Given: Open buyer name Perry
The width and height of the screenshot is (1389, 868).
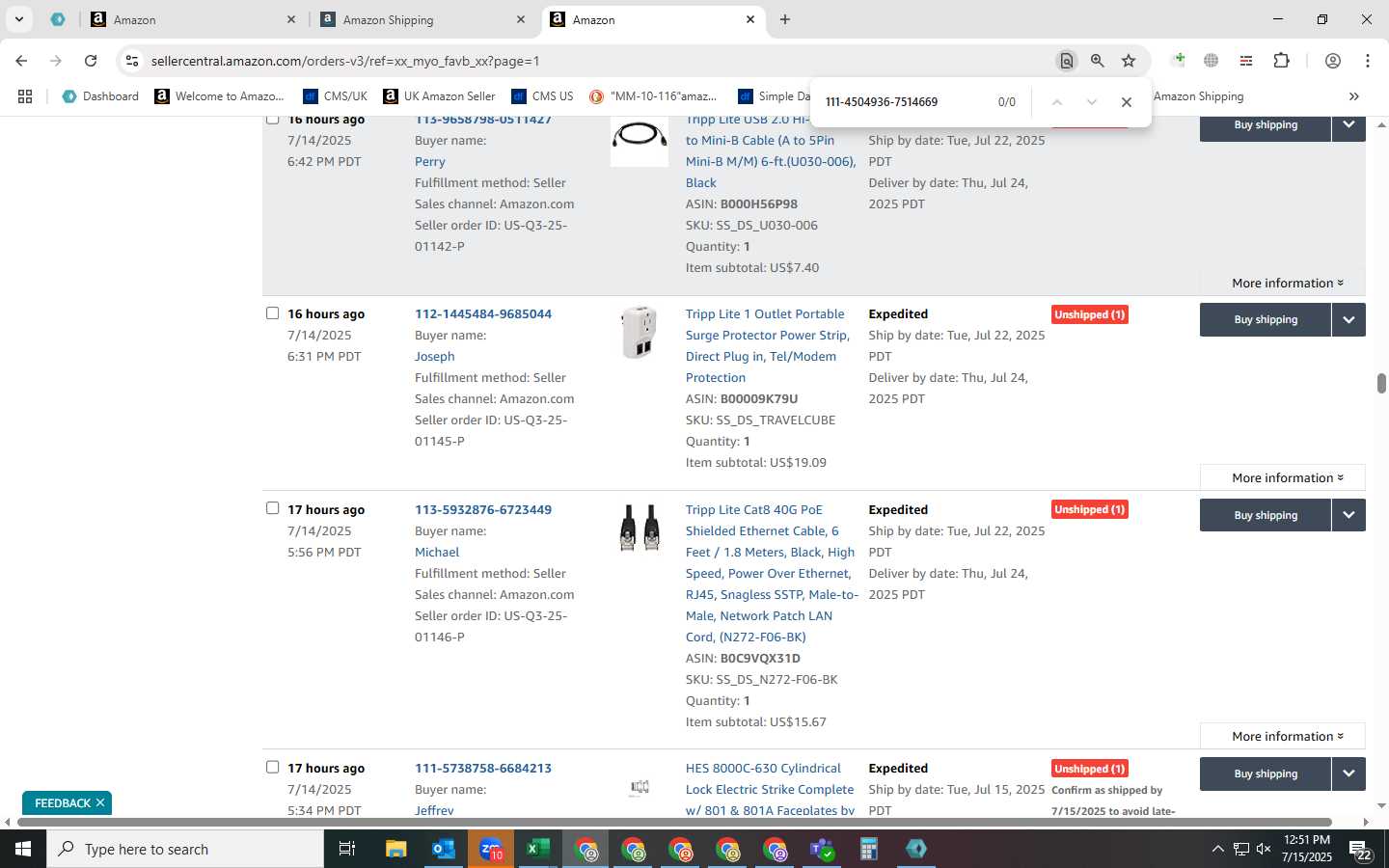Looking at the screenshot, I should (430, 162).
